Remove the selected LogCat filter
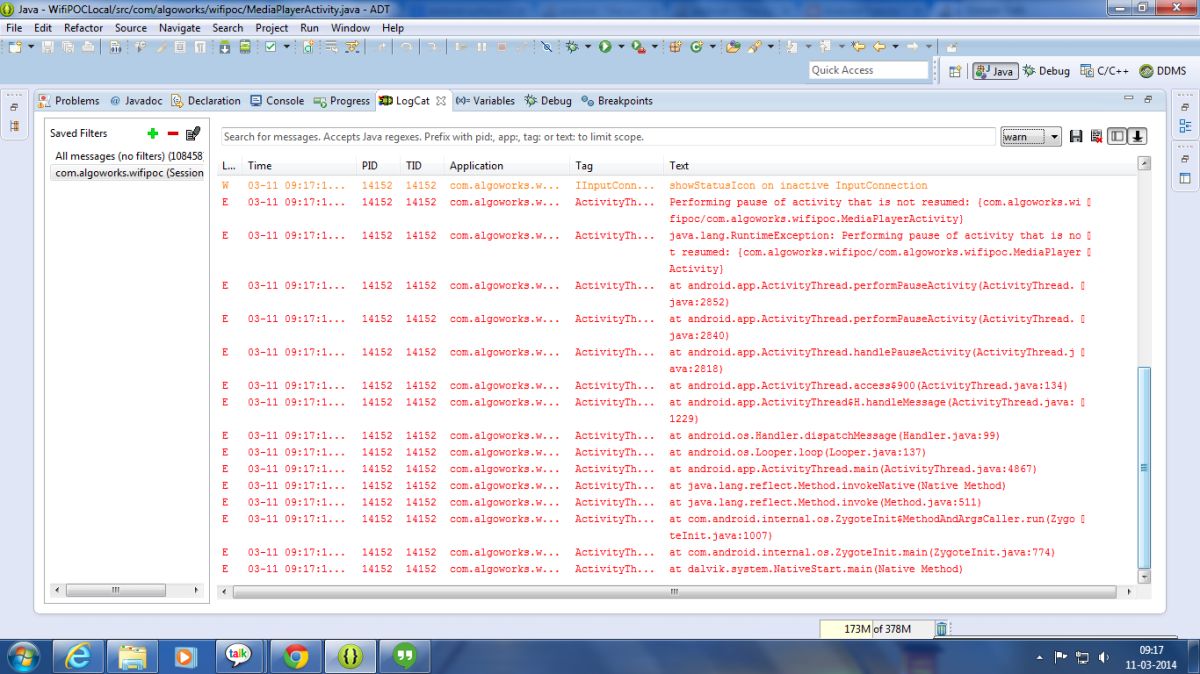 (x=172, y=133)
